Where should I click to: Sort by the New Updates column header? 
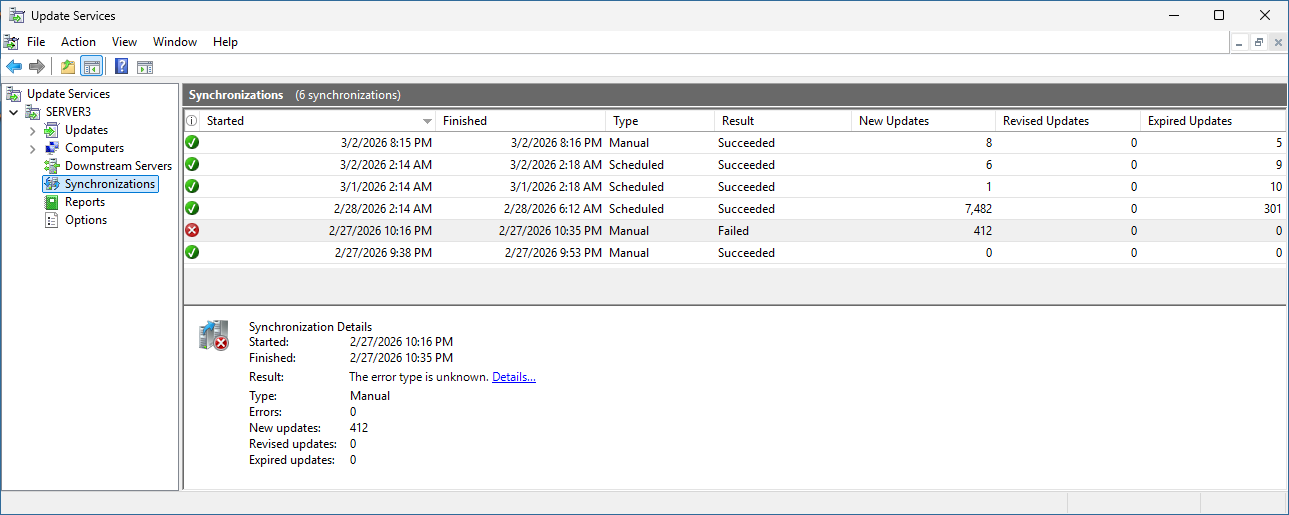click(x=925, y=121)
